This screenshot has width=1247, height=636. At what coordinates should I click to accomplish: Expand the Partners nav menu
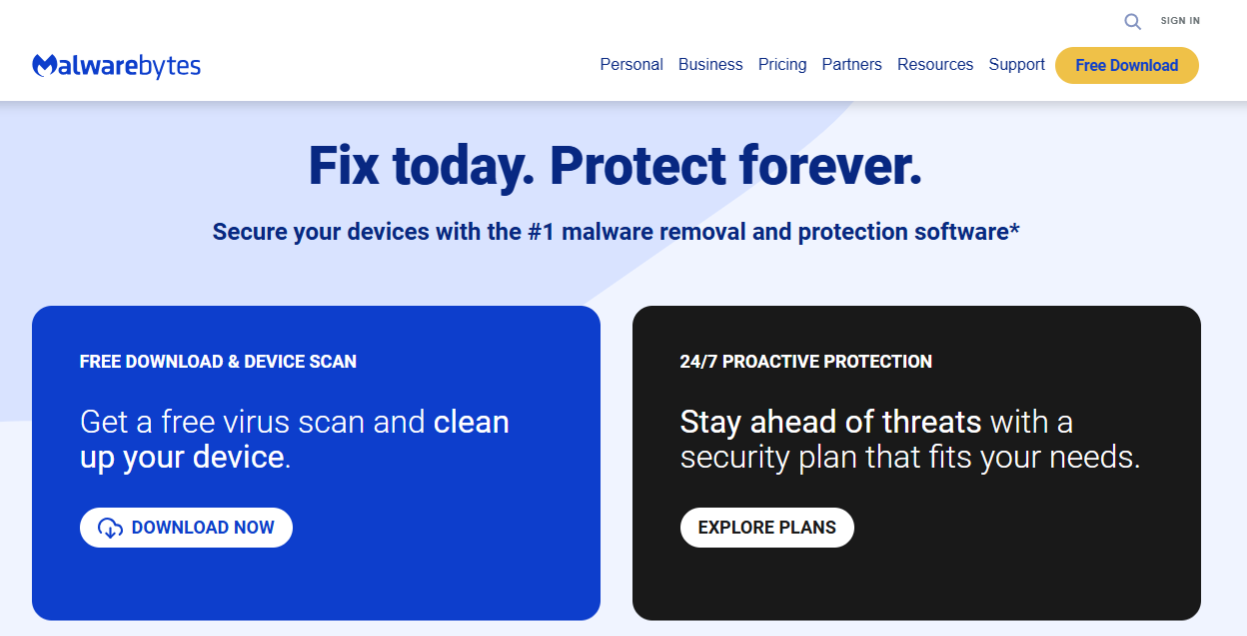[x=852, y=65]
